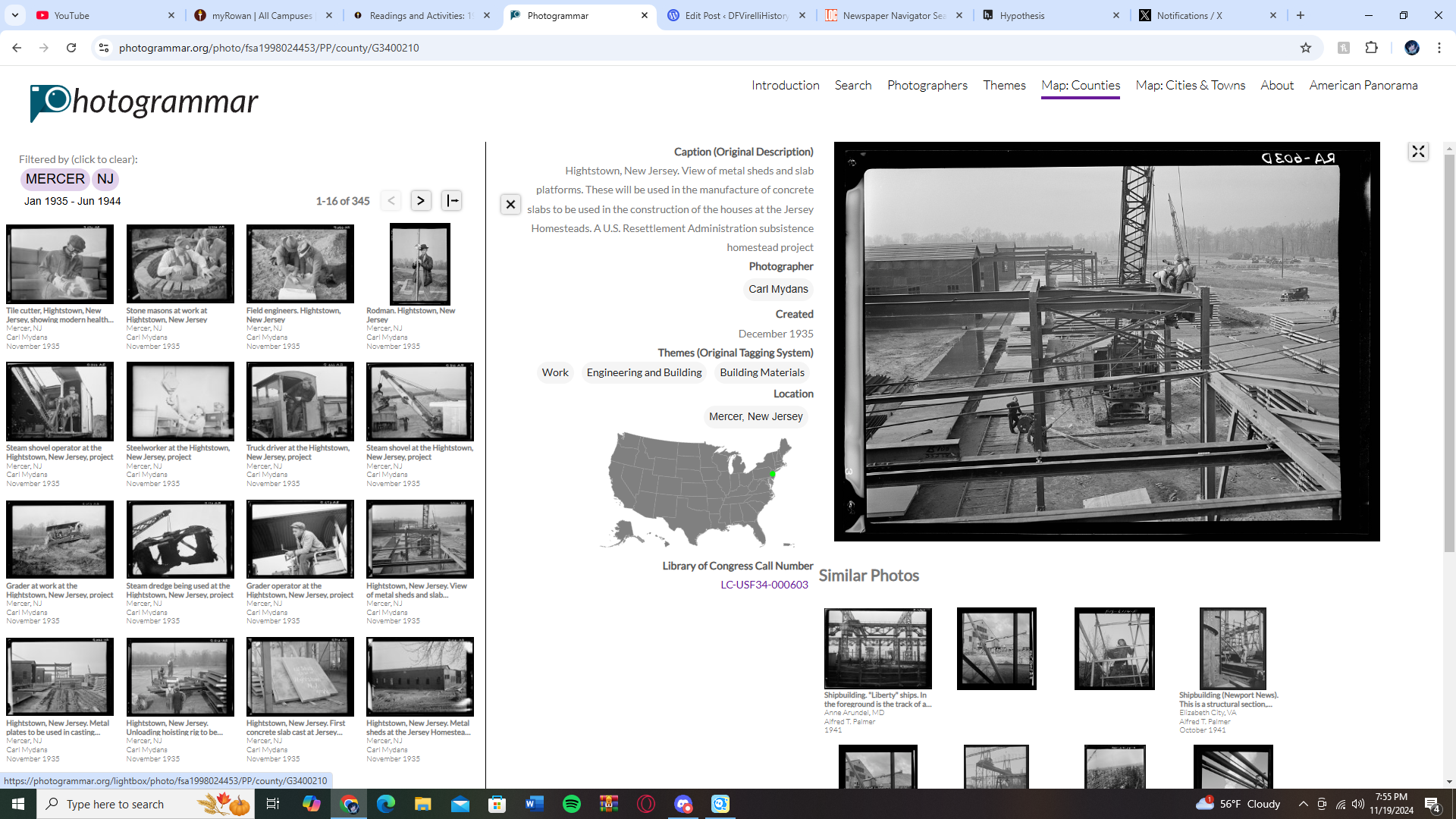Select Building Materials theme tag
Viewport: 1456px width, 819px height.
pyautogui.click(x=762, y=372)
